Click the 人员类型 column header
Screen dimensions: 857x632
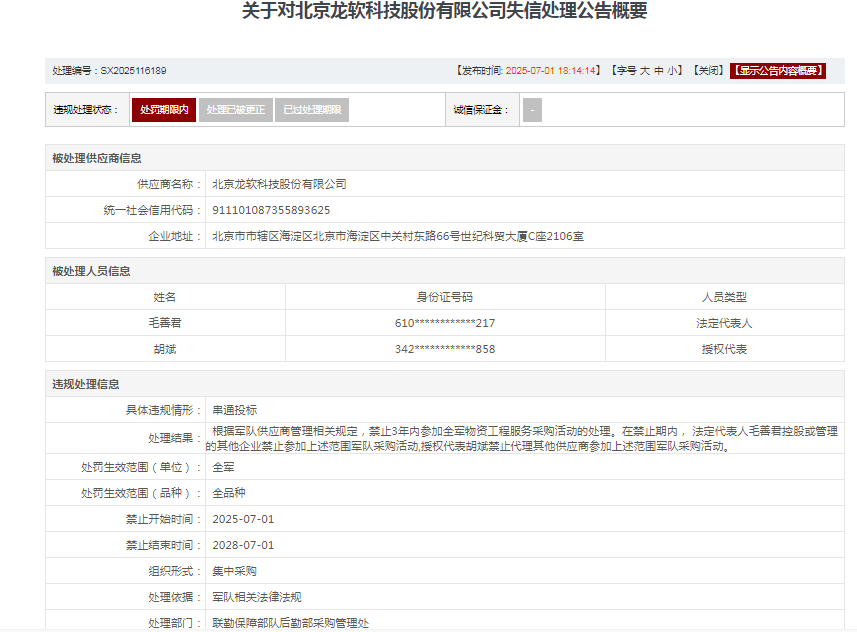coord(724,297)
